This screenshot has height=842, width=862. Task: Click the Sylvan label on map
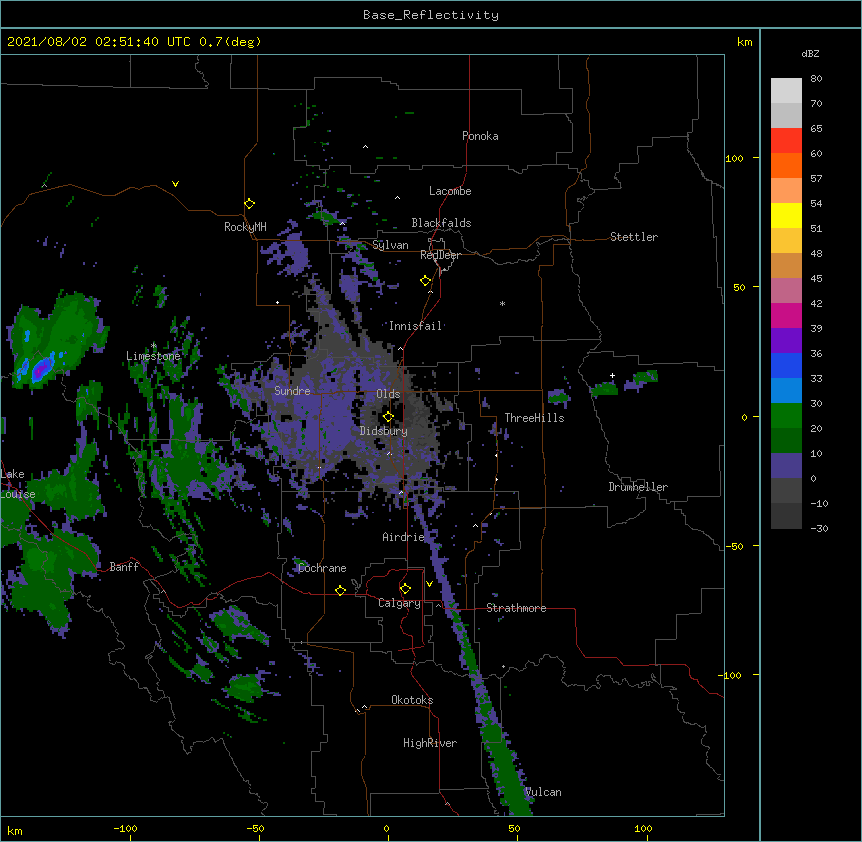click(x=390, y=245)
